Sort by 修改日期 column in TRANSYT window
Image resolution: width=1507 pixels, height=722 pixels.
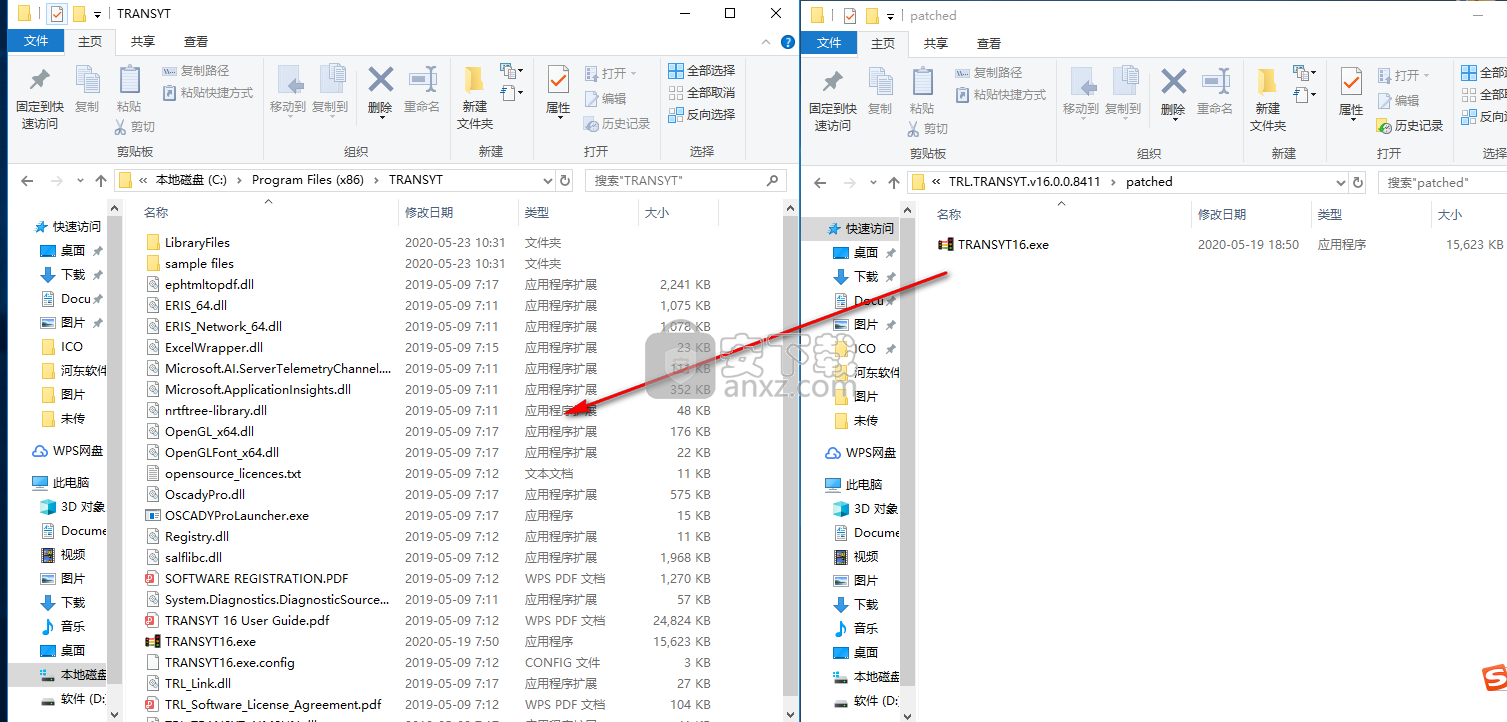click(429, 212)
